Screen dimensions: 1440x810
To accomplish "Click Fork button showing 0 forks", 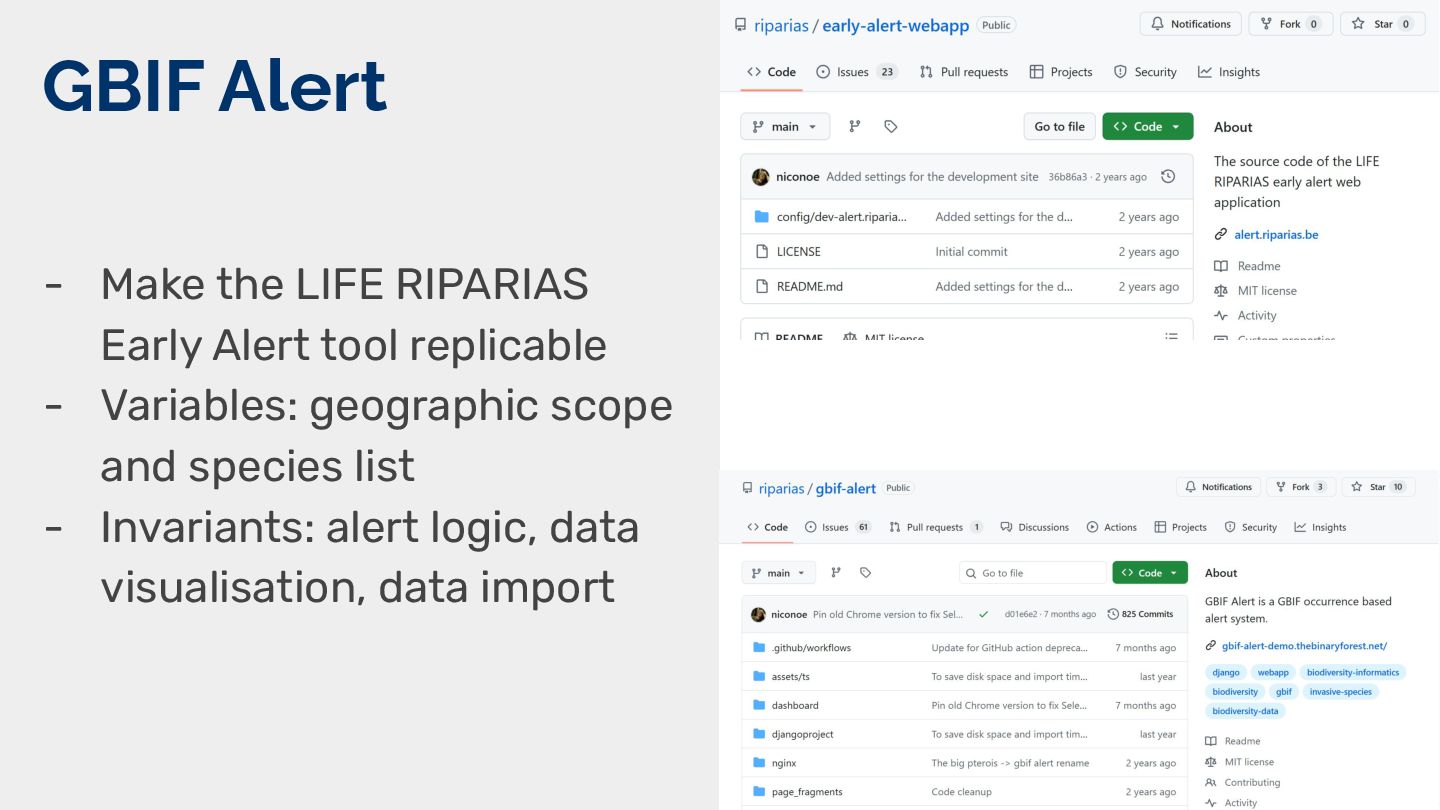I will [1291, 24].
